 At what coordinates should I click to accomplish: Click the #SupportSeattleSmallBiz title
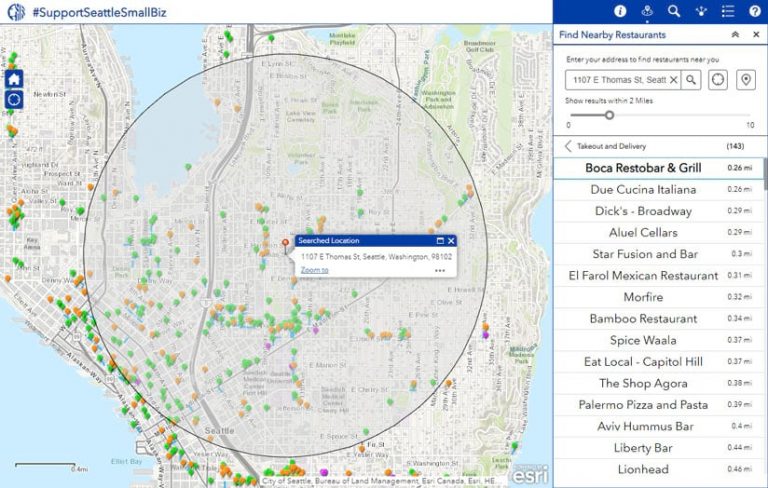point(99,12)
